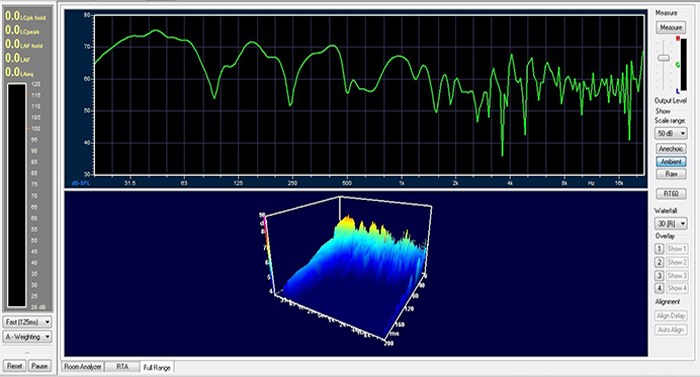This screenshot has width=700, height=377.
Task: Select the Anechoic display mode
Action: pos(671,149)
